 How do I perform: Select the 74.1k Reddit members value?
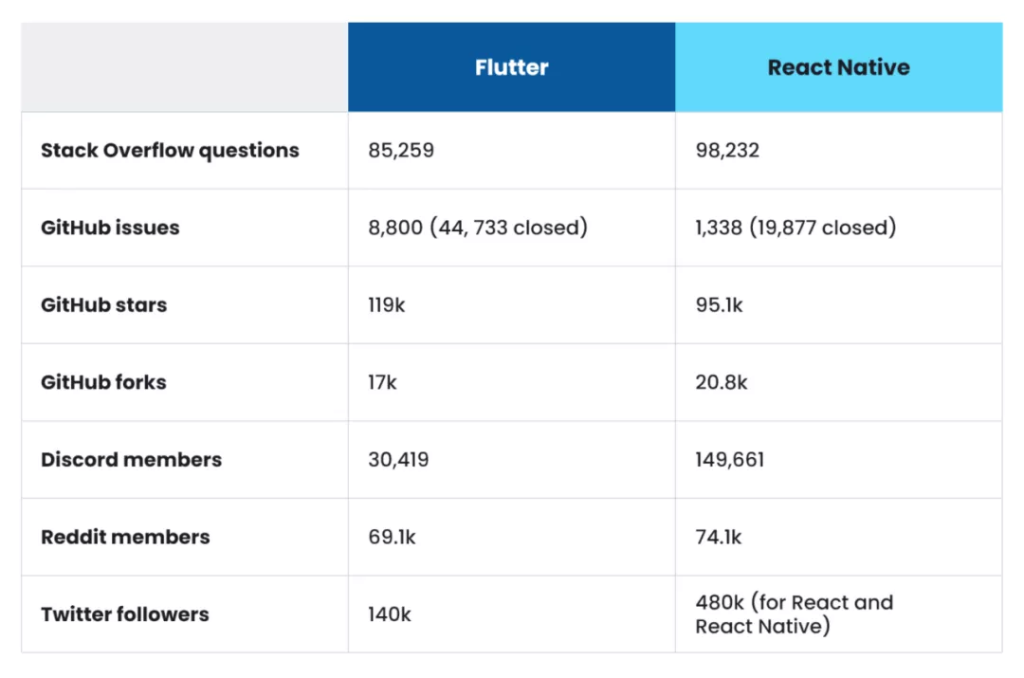pyautogui.click(x=718, y=537)
